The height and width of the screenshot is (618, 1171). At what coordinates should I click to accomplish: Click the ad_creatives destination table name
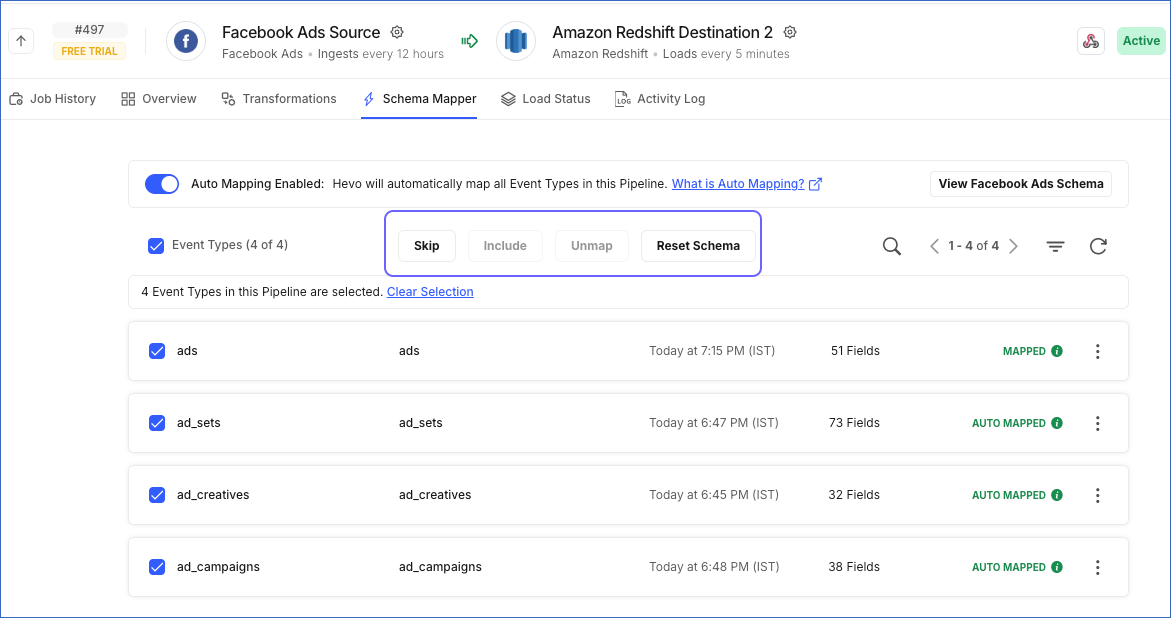coord(435,495)
